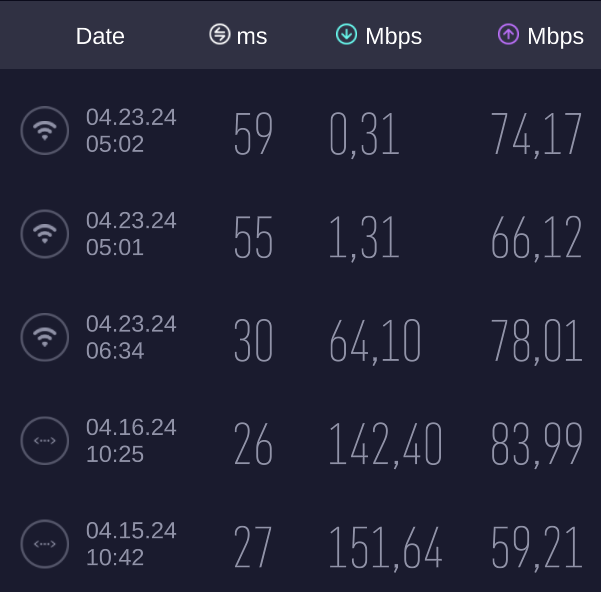The height and width of the screenshot is (592, 601).
Task: Click the ethernet icon for 04.16.24 test
Action: click(44, 441)
